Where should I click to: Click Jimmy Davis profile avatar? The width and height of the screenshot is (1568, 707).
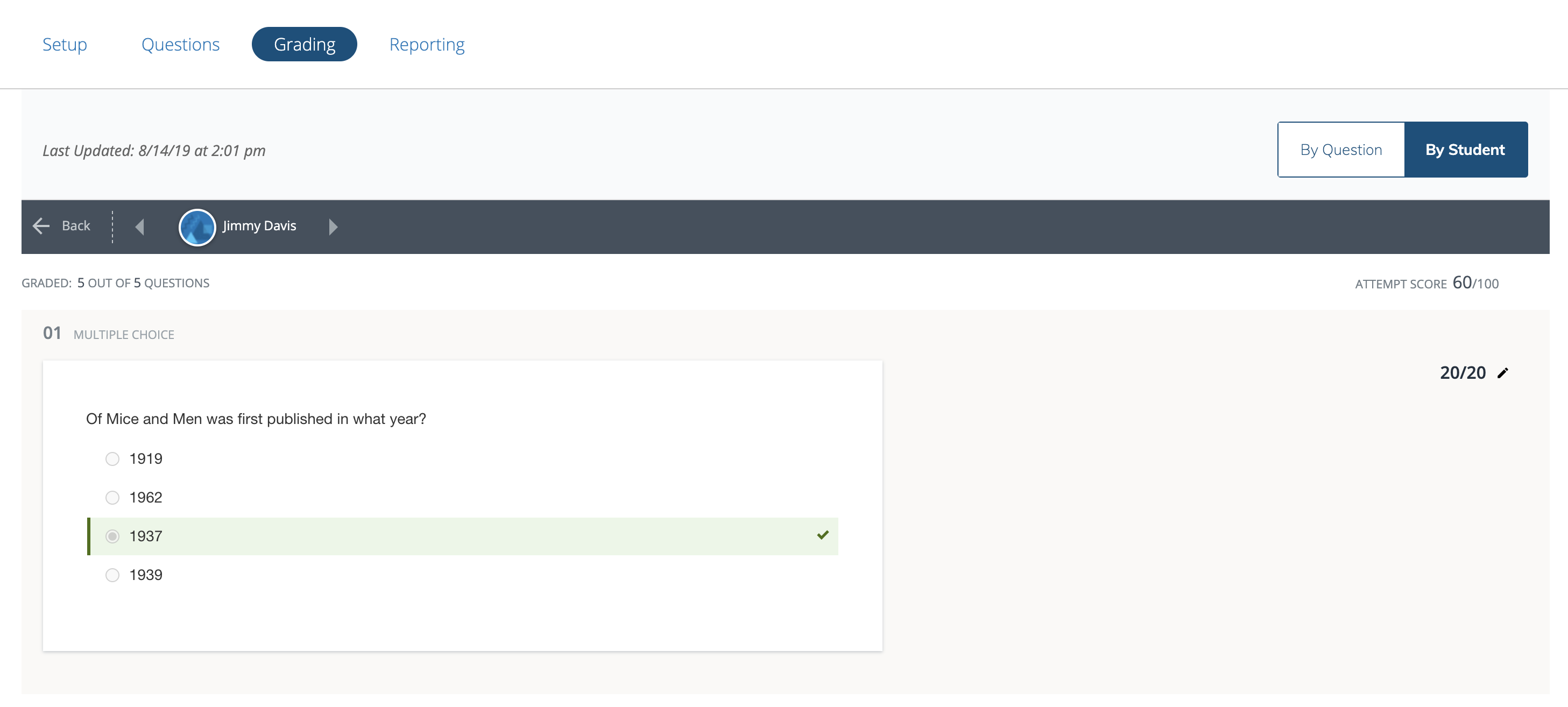click(196, 227)
